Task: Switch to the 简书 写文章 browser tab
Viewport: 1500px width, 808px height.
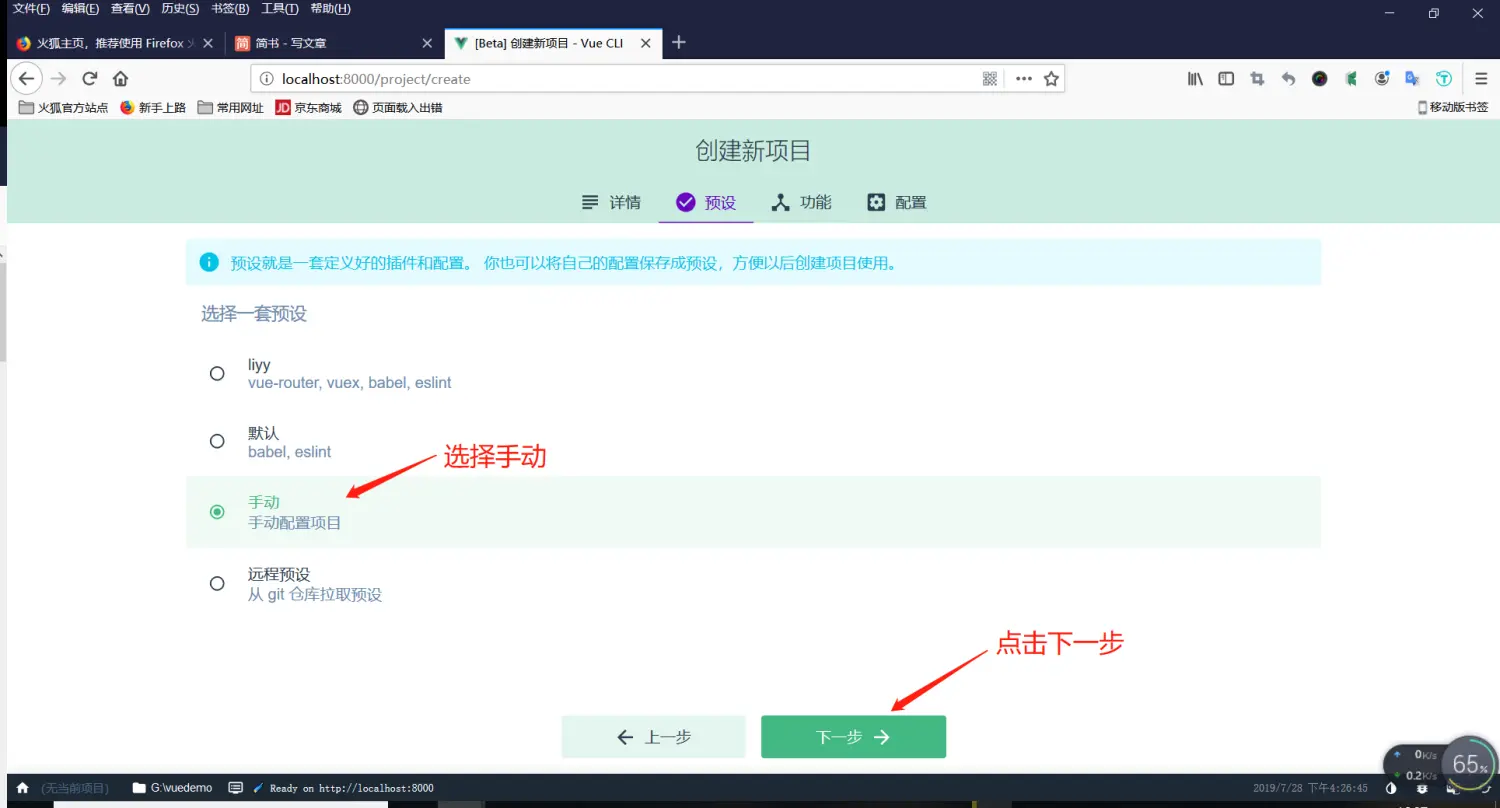Action: point(333,43)
